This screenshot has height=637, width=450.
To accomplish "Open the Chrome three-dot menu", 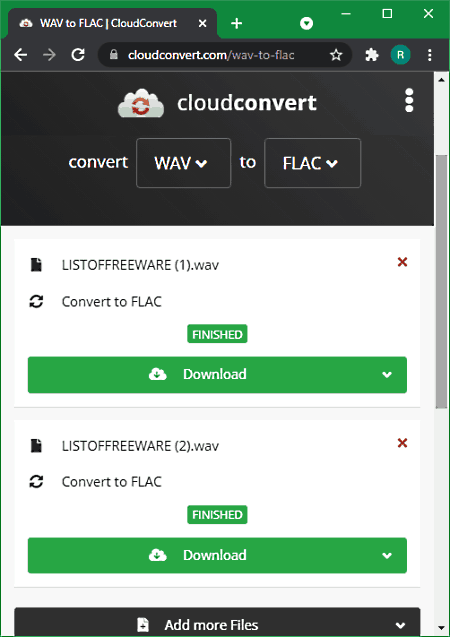I will 430,55.
